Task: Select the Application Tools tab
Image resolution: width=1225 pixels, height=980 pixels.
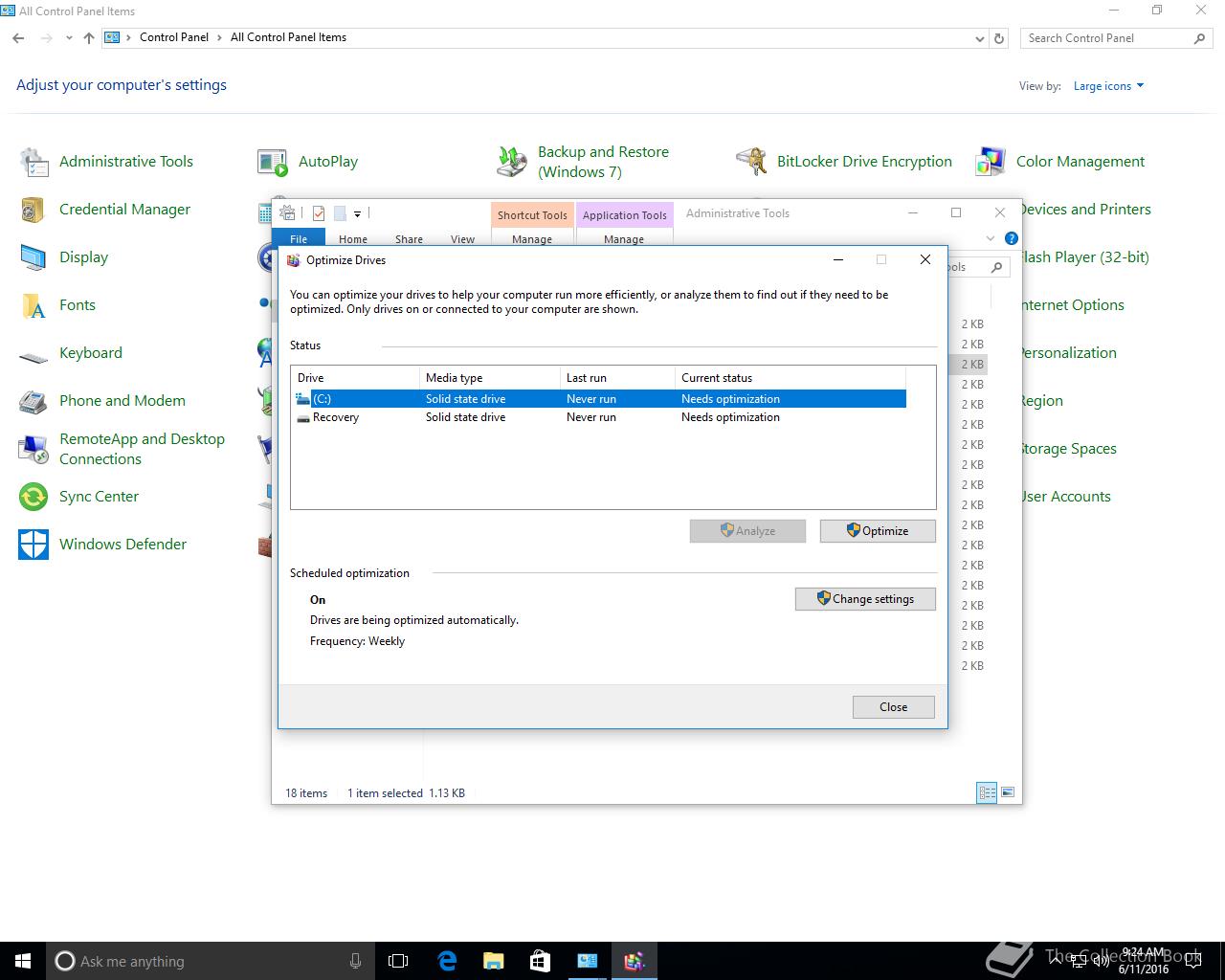Action: point(624,215)
